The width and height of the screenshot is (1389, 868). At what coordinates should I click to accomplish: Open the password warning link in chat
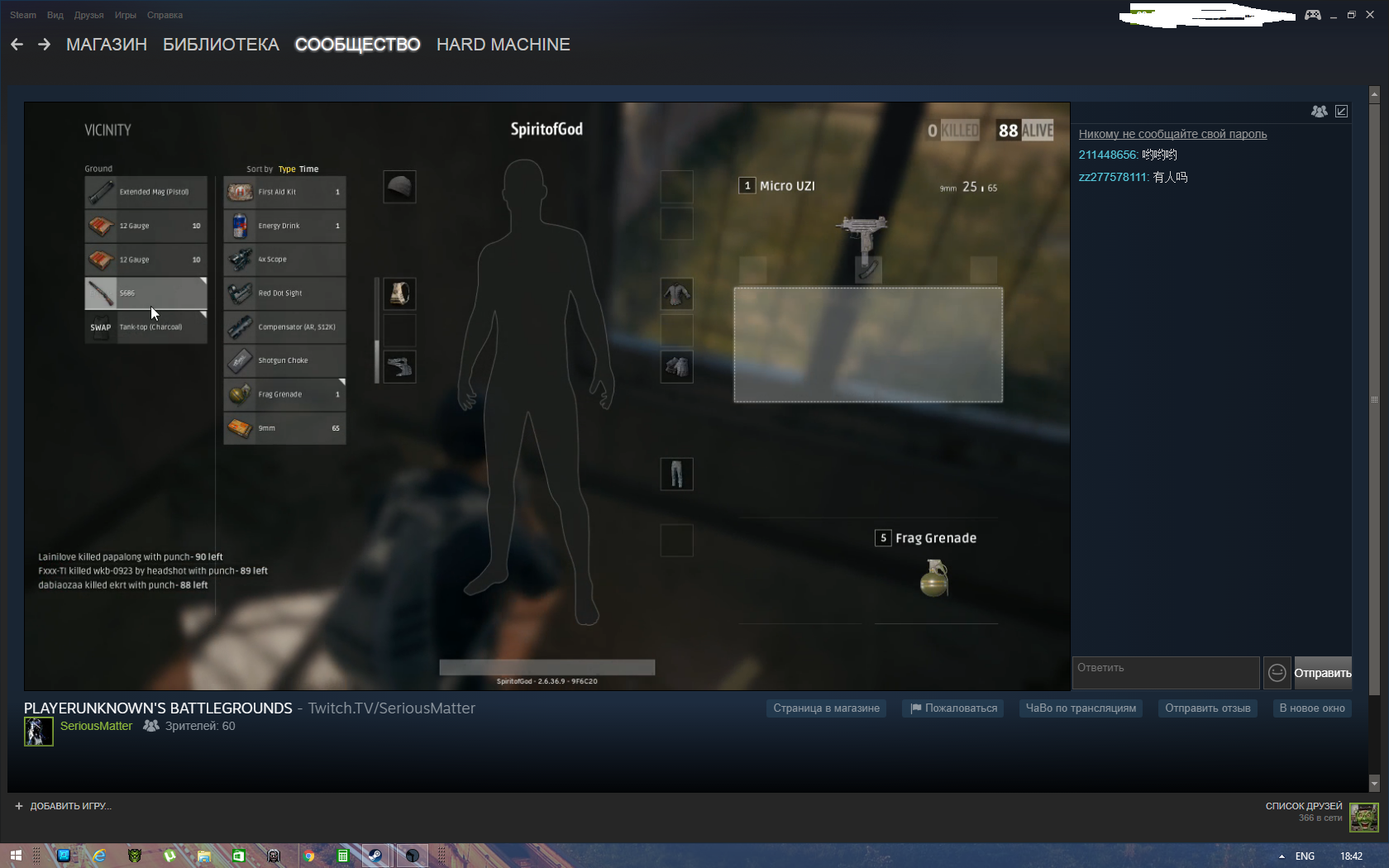click(x=1172, y=134)
